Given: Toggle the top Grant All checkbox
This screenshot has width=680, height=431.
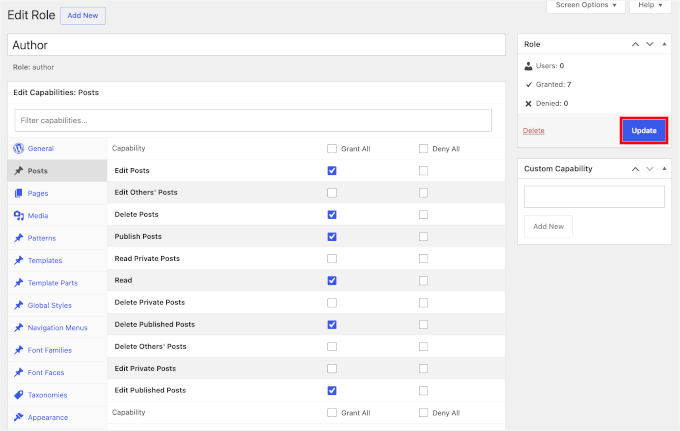Looking at the screenshot, I should [332, 149].
